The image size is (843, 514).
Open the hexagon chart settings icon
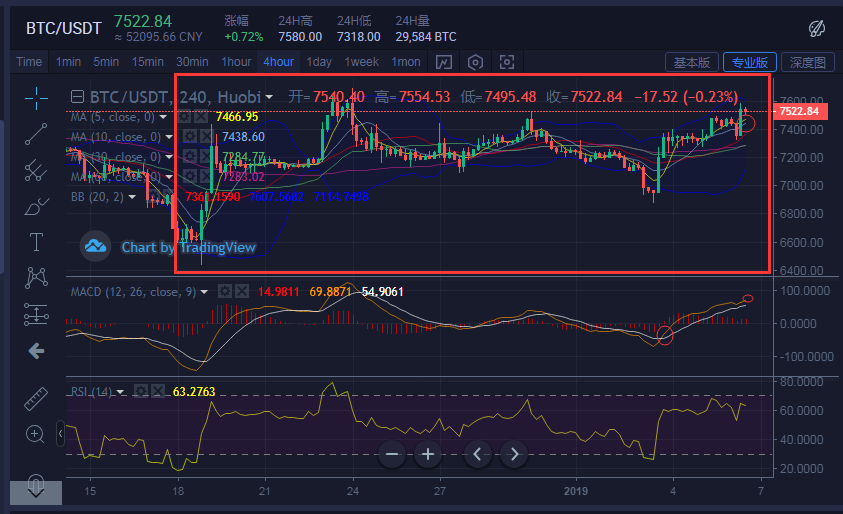click(x=475, y=62)
